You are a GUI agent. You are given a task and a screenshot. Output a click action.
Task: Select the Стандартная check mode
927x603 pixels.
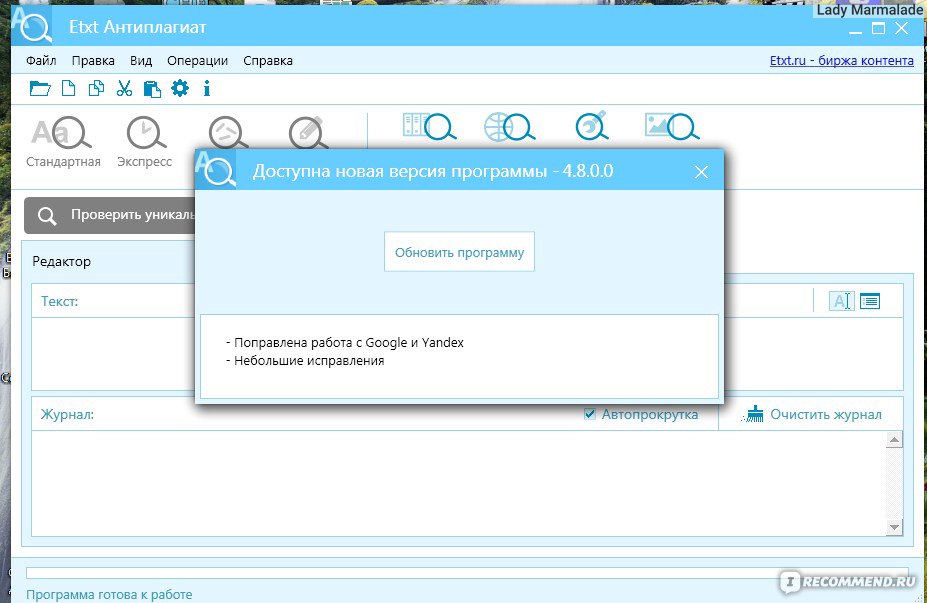pos(63,141)
